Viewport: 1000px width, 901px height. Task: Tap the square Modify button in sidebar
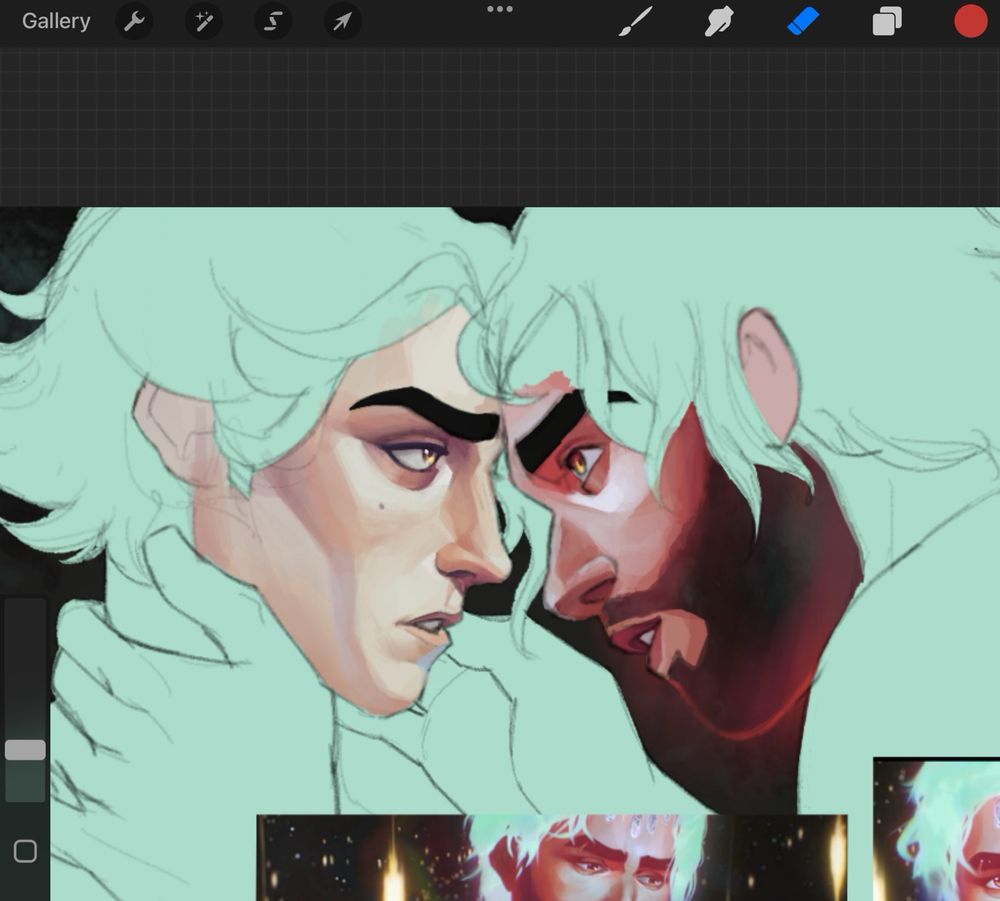(25, 851)
